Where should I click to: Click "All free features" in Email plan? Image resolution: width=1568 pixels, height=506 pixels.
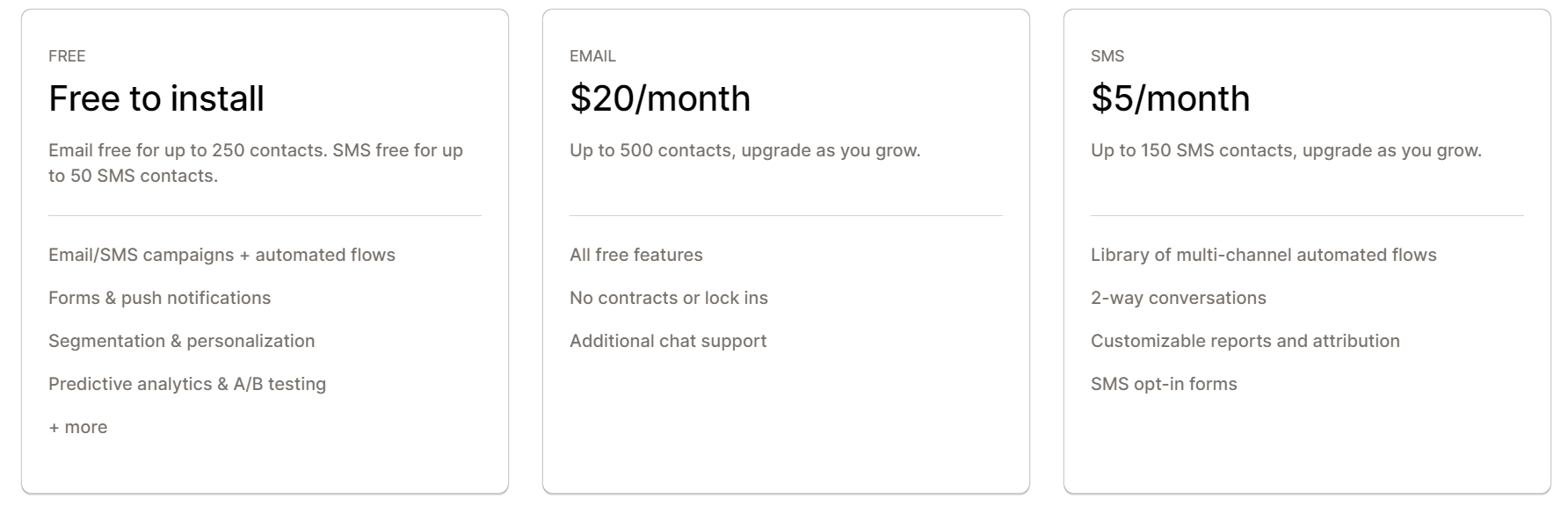point(636,255)
